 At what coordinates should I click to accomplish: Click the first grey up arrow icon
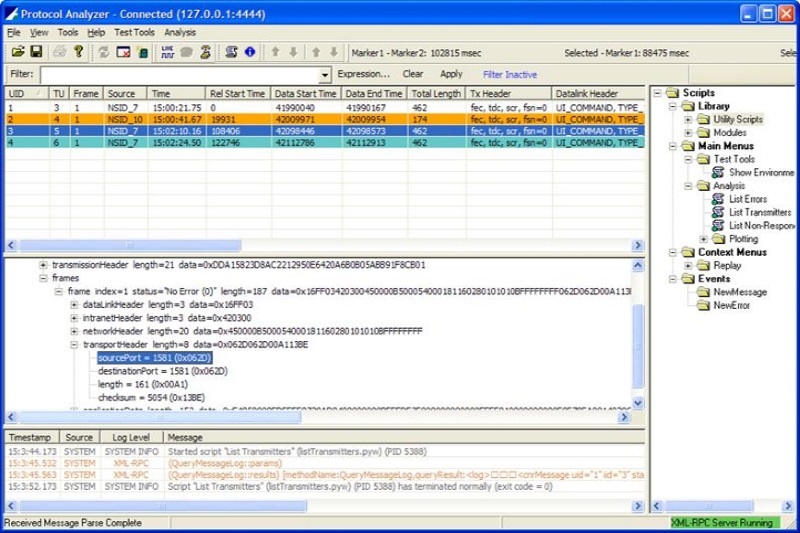click(276, 52)
